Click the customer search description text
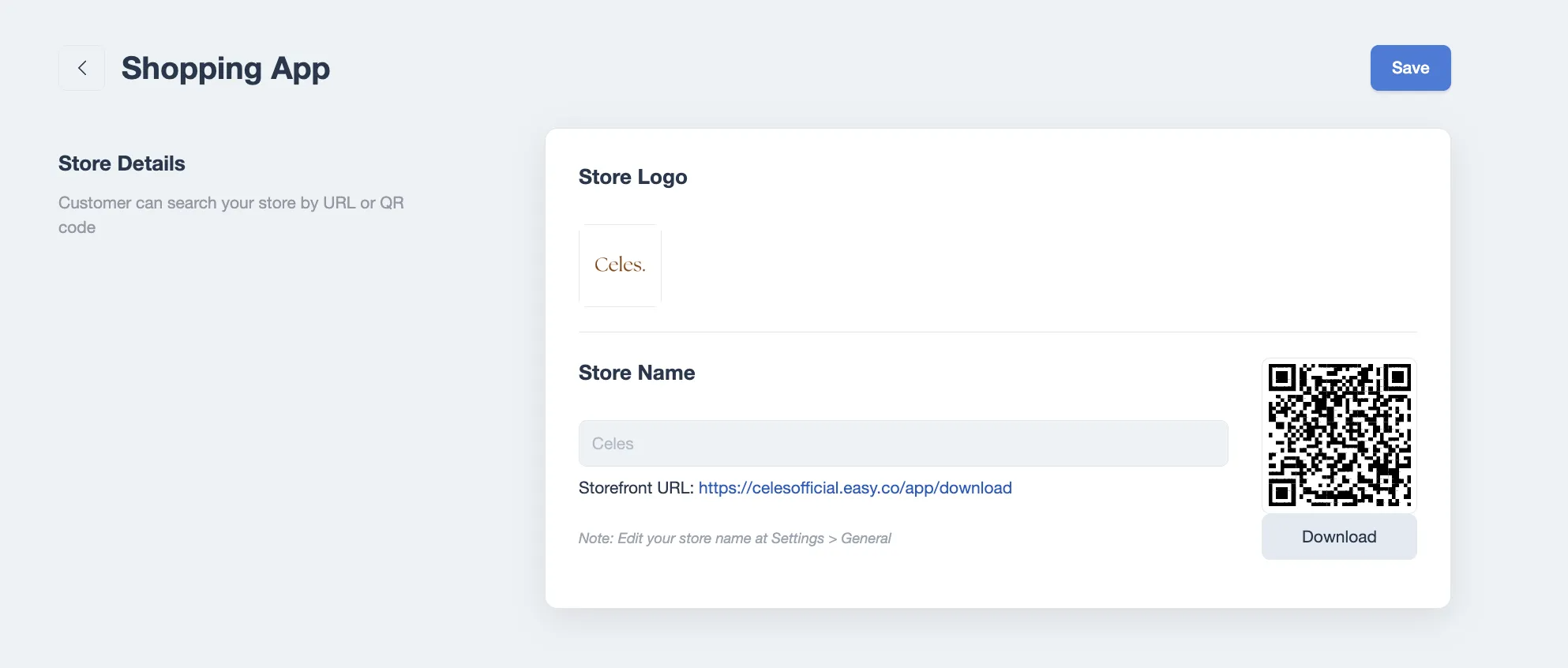The image size is (1568, 668). click(230, 215)
